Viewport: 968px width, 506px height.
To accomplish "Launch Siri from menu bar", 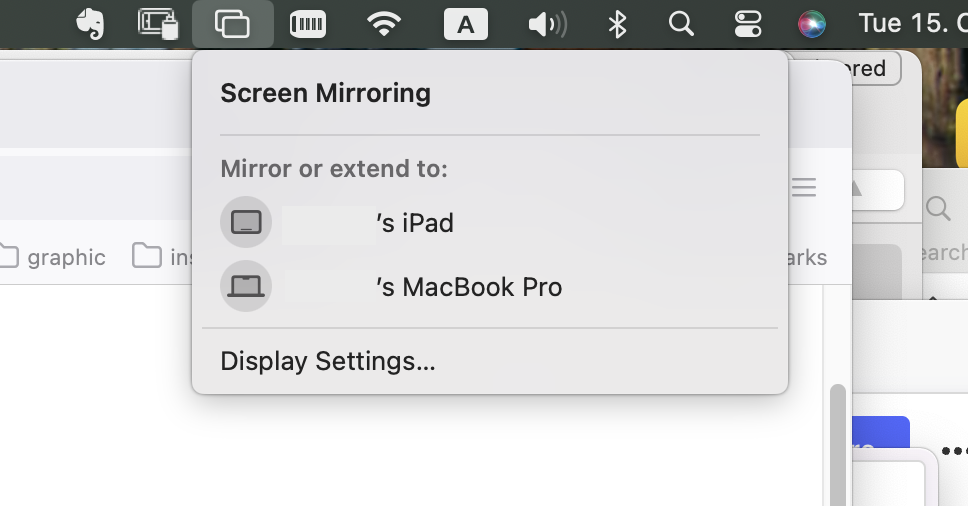I will pos(812,25).
